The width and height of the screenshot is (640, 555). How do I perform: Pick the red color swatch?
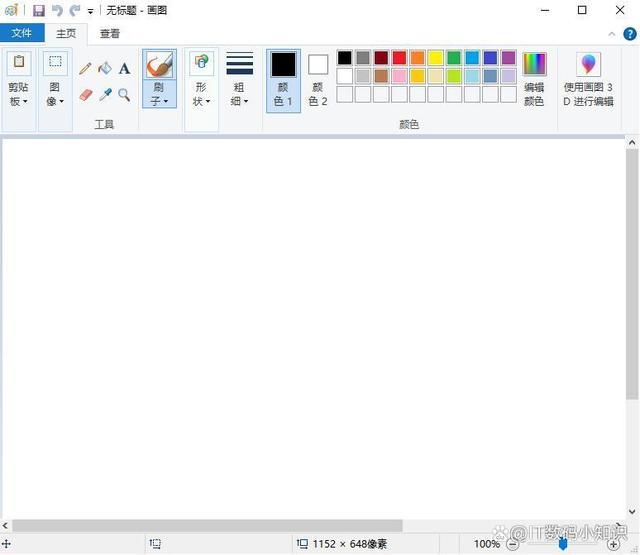coord(399,58)
